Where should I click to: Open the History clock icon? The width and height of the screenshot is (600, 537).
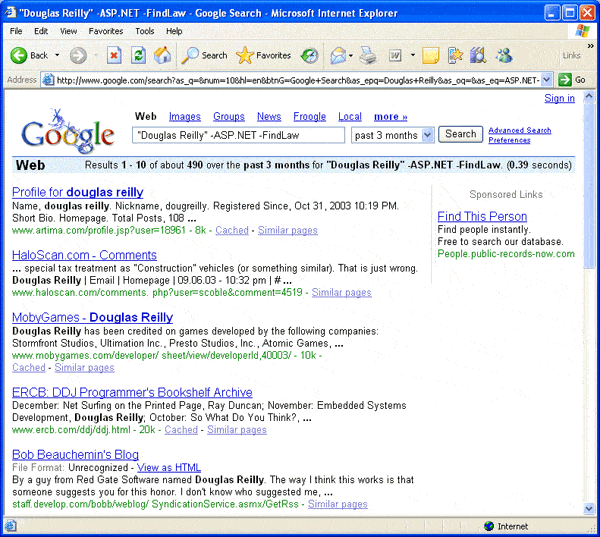click(x=309, y=56)
